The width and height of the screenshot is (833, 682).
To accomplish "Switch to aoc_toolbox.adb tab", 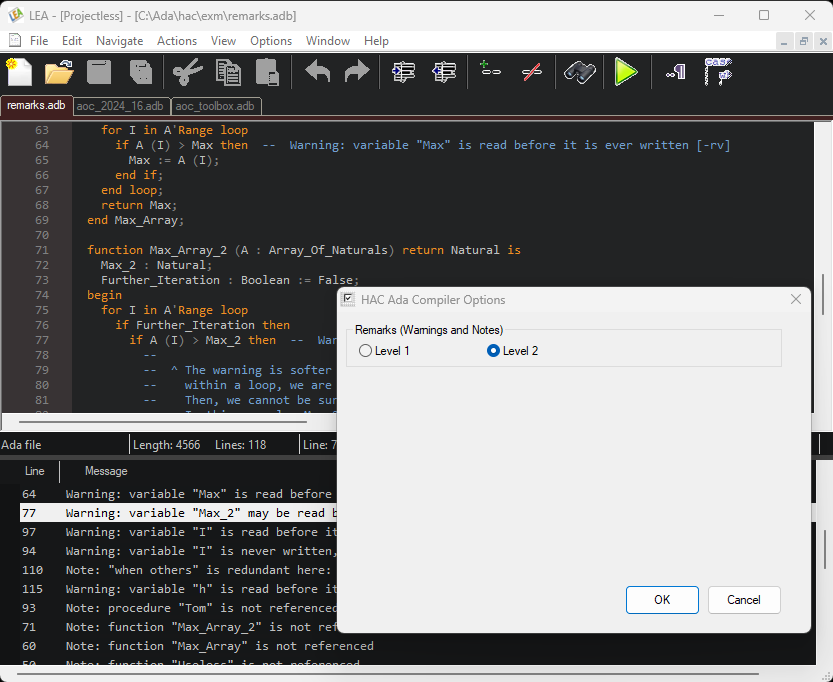I will (215, 106).
